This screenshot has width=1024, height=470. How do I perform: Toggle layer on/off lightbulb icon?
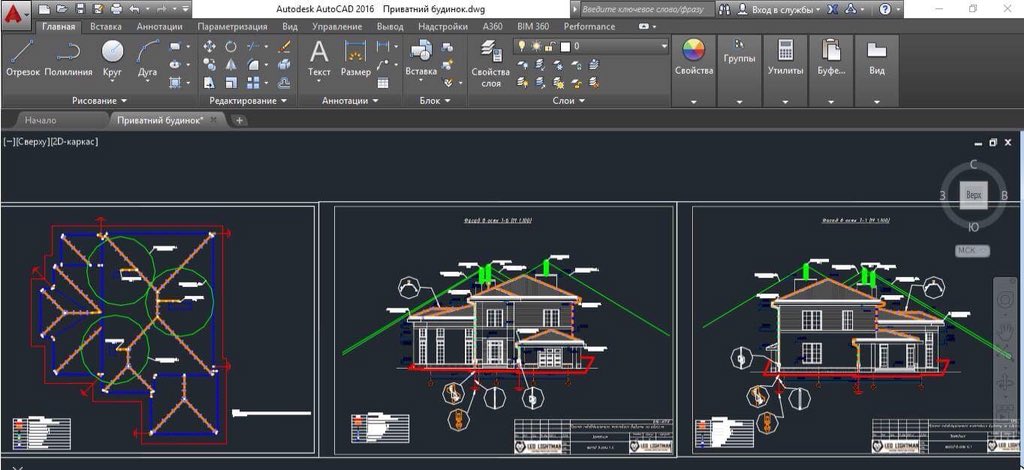click(522, 46)
